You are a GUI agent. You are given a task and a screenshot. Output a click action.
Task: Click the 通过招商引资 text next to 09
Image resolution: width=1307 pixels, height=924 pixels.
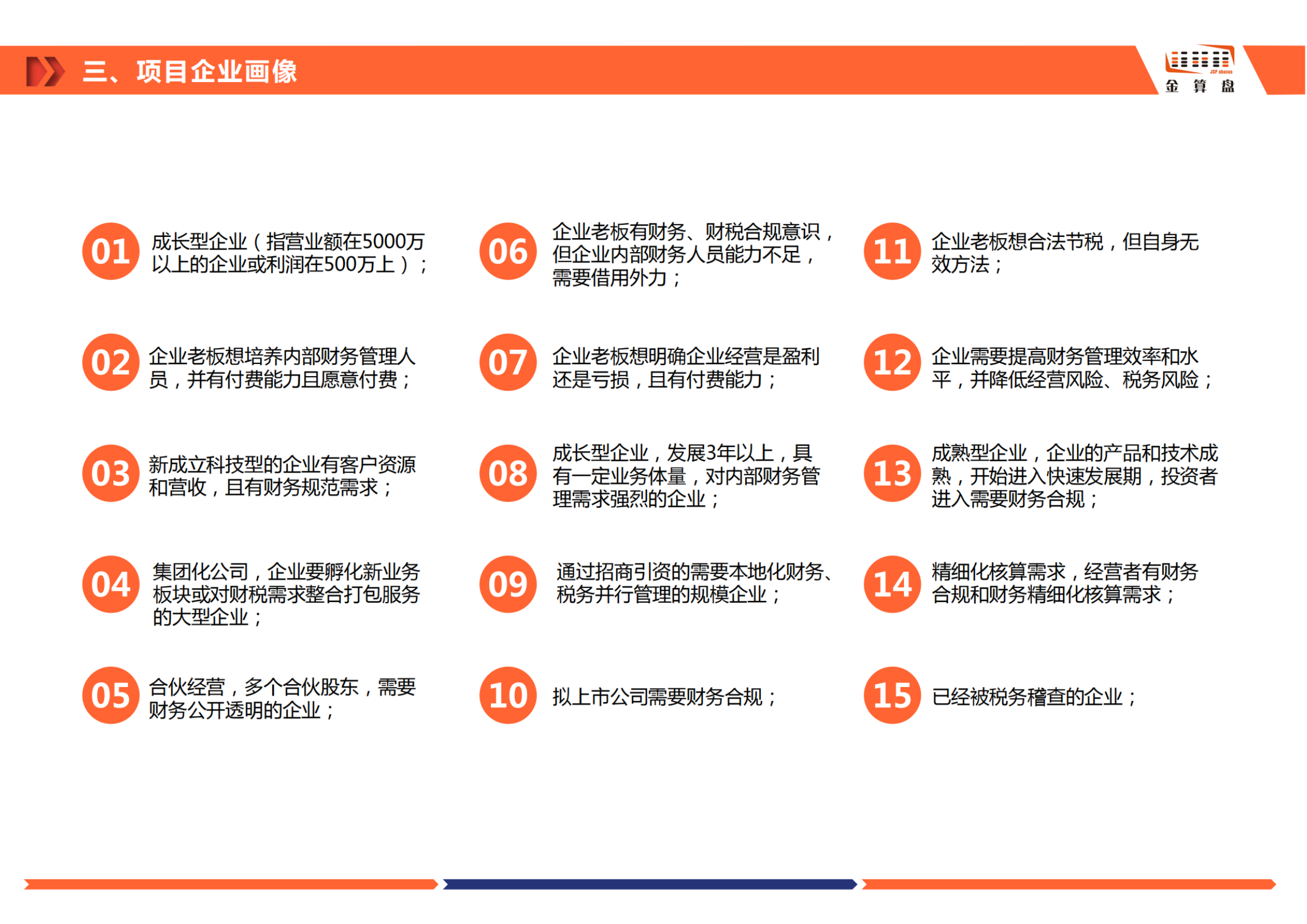coord(694,583)
